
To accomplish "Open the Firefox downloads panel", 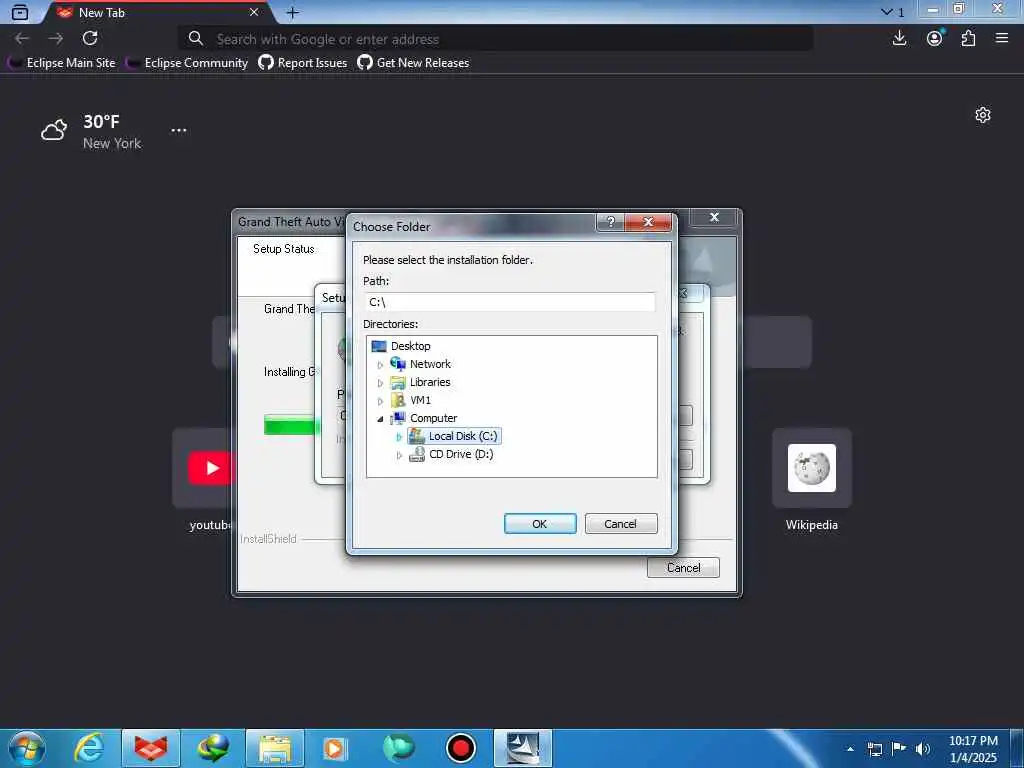I will (899, 39).
